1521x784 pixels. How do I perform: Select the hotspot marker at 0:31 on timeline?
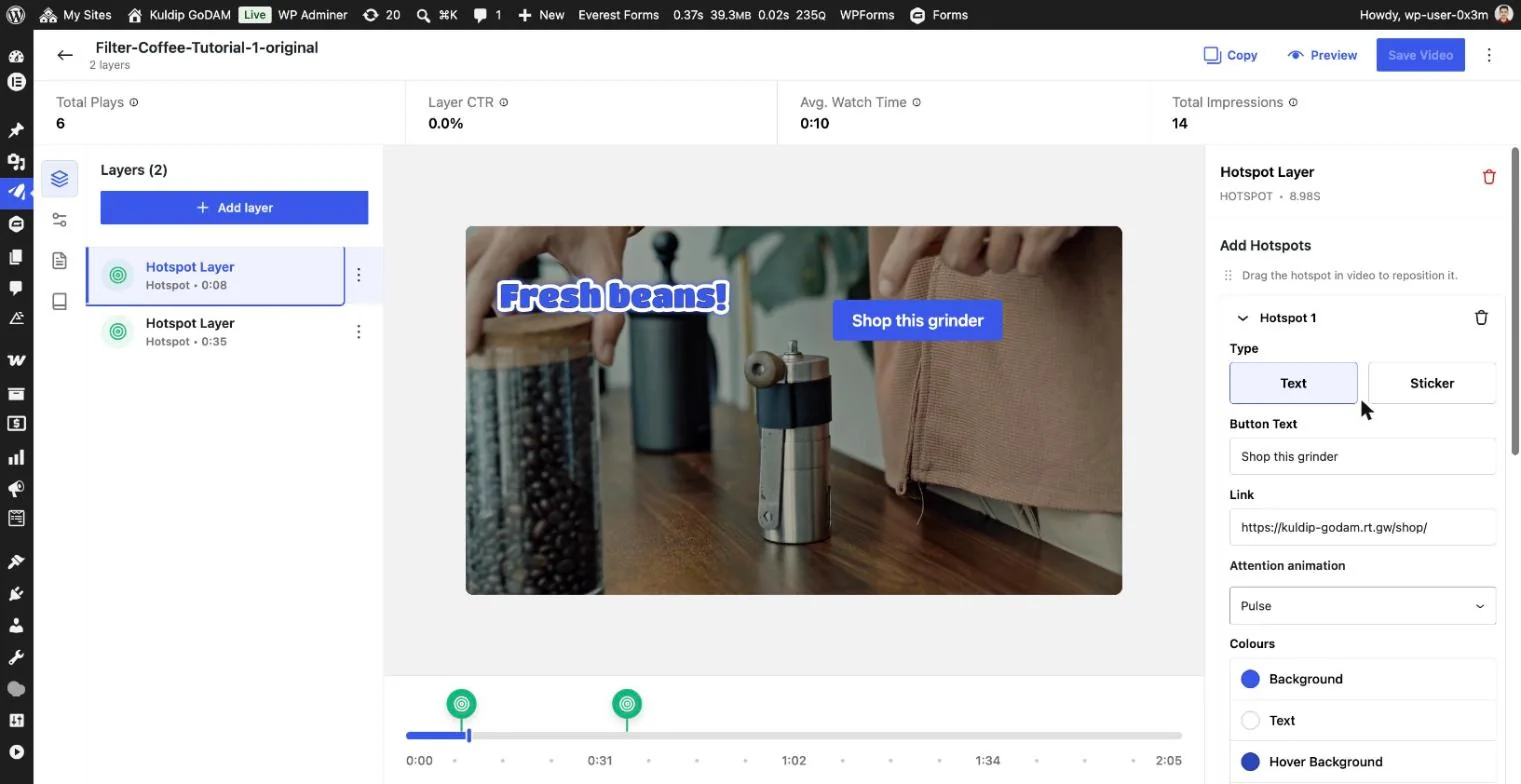627,704
